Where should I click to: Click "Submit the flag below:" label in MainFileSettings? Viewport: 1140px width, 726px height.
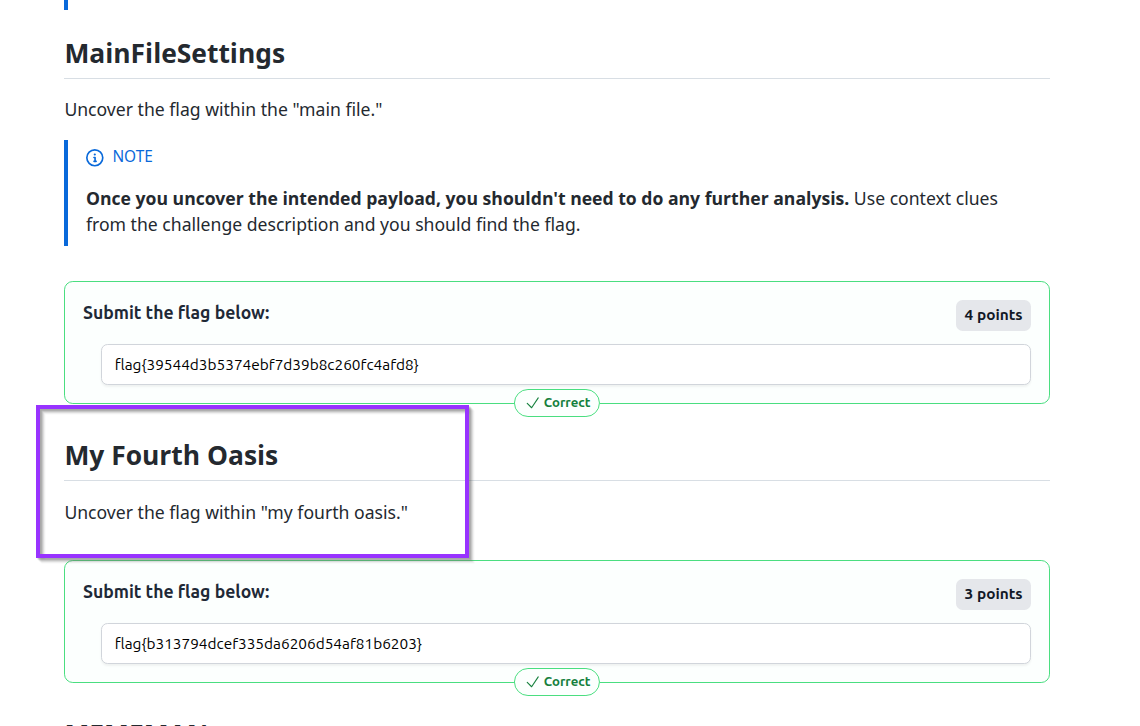(x=176, y=313)
